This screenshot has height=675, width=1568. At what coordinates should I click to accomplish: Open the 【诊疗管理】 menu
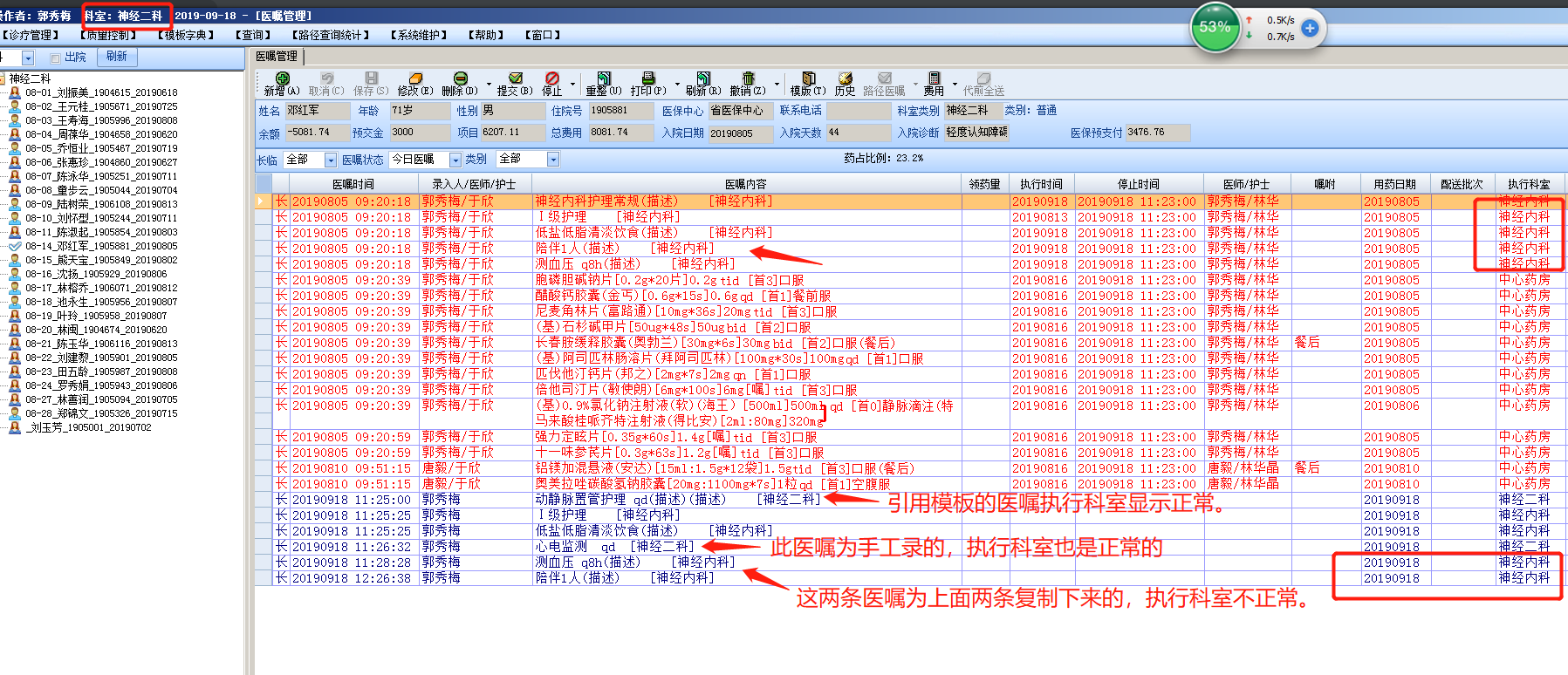click(x=31, y=35)
